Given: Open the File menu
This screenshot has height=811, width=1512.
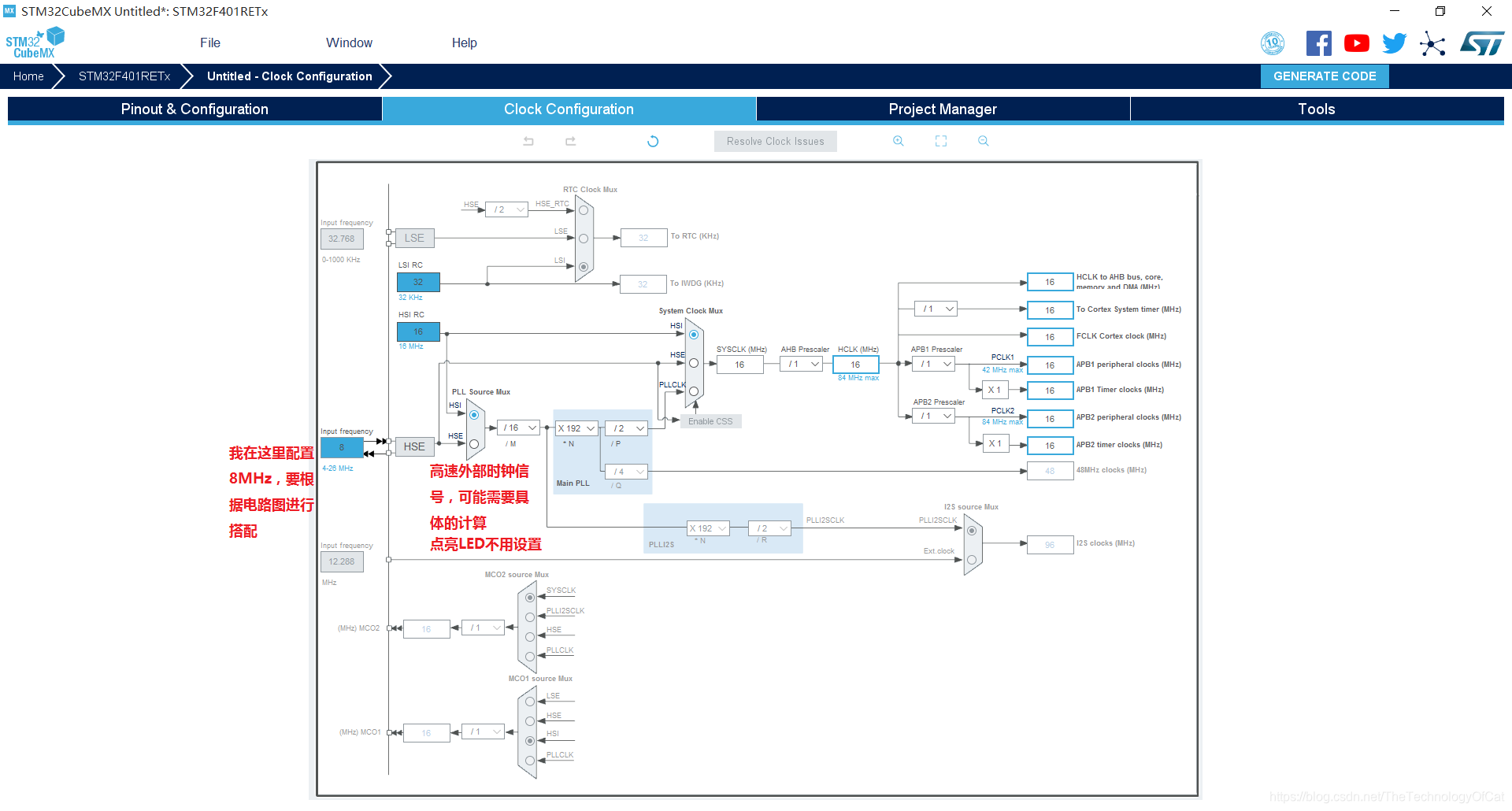Looking at the screenshot, I should click(210, 43).
